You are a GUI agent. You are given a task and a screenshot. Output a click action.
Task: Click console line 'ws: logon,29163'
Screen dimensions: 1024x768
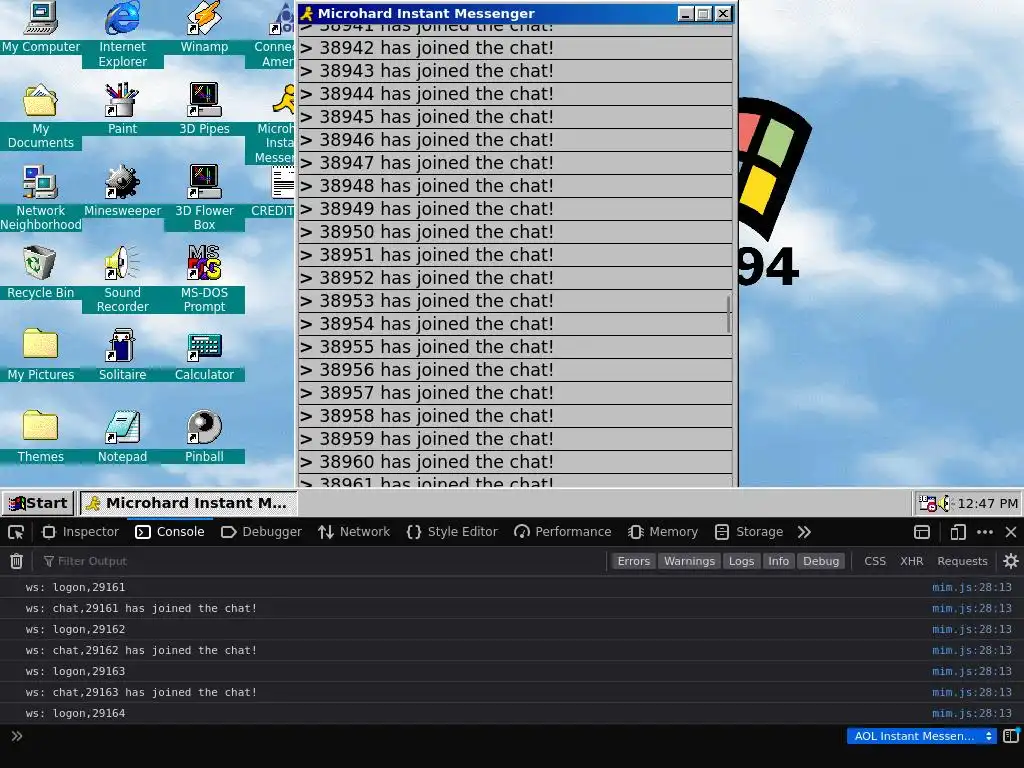[x=75, y=671]
